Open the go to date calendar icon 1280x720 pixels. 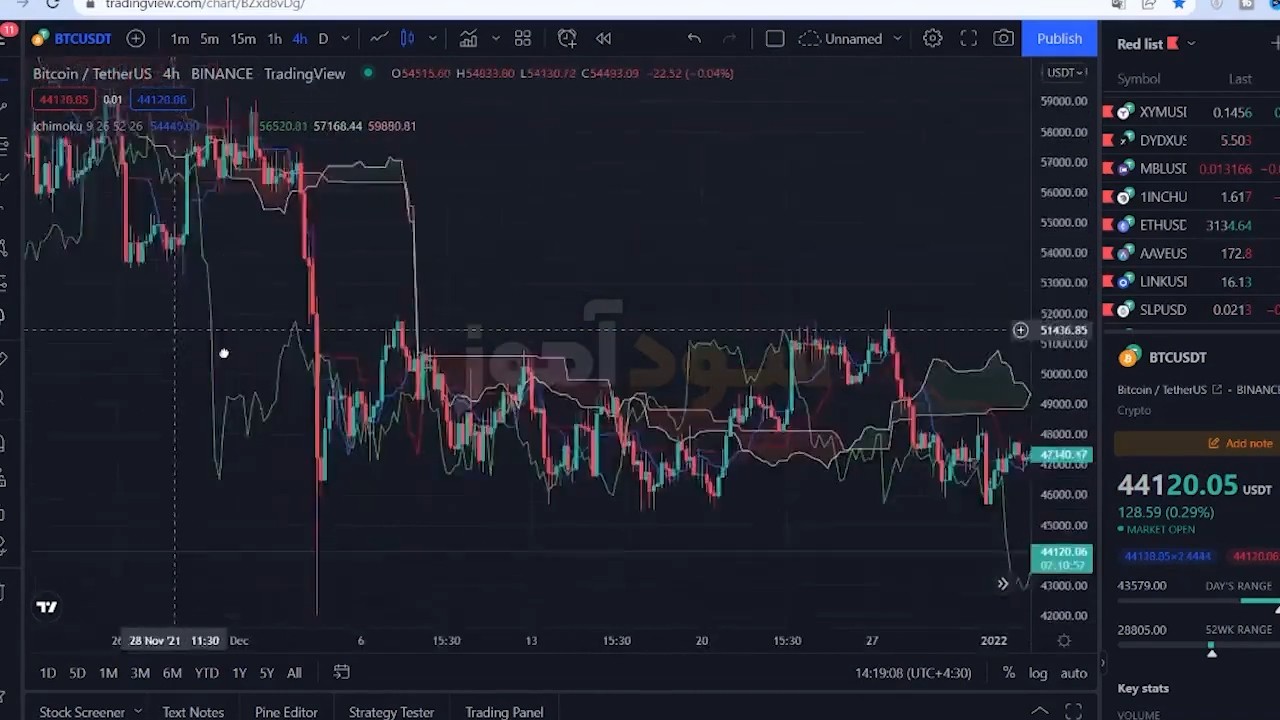click(x=341, y=673)
